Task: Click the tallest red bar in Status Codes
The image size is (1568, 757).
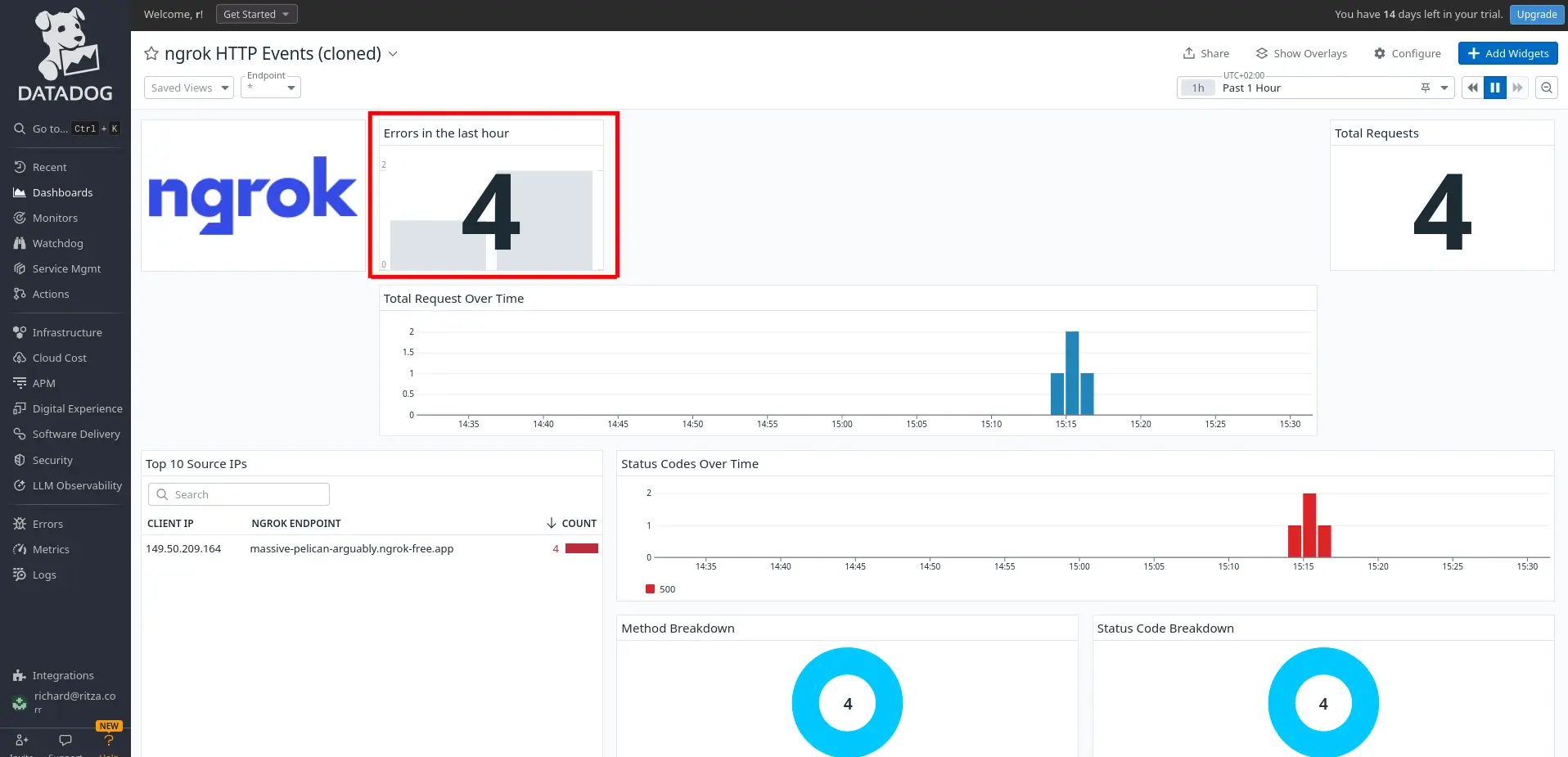Action: (x=1309, y=525)
